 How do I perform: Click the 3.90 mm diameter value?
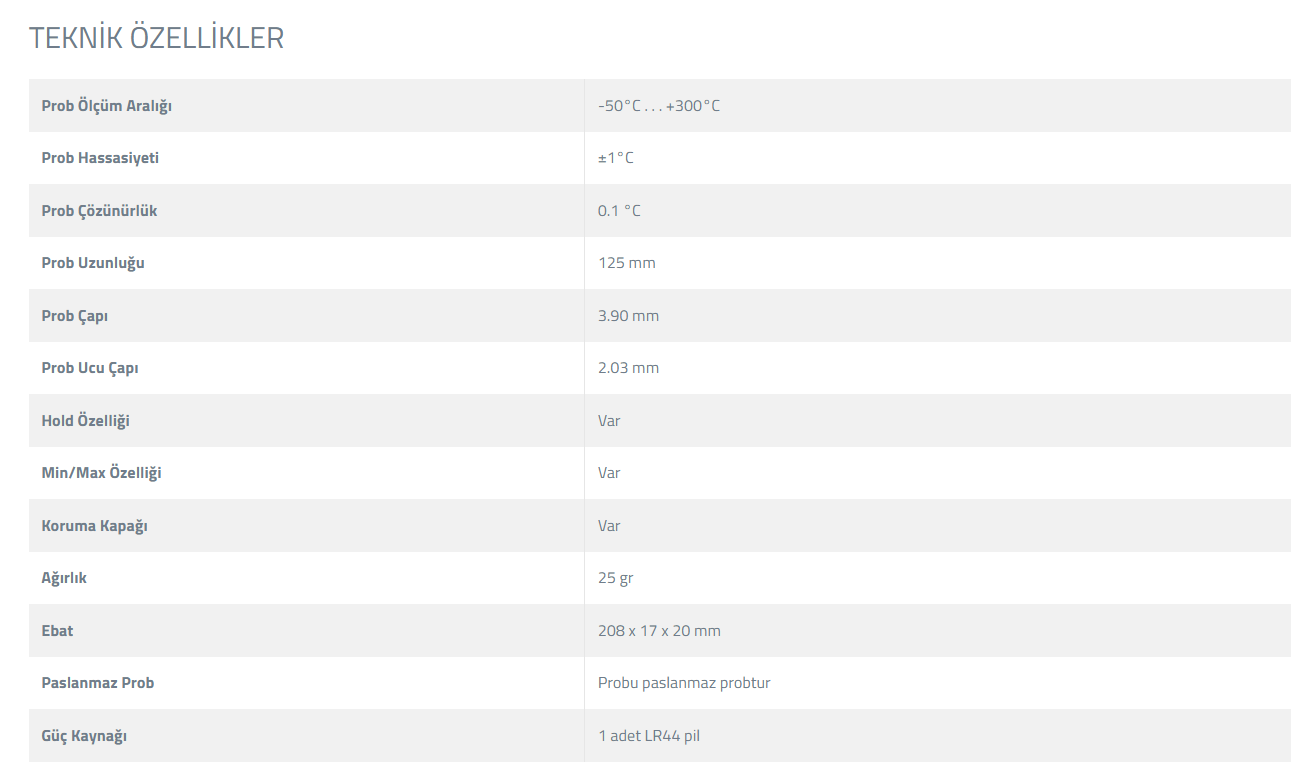pyautogui.click(x=629, y=316)
